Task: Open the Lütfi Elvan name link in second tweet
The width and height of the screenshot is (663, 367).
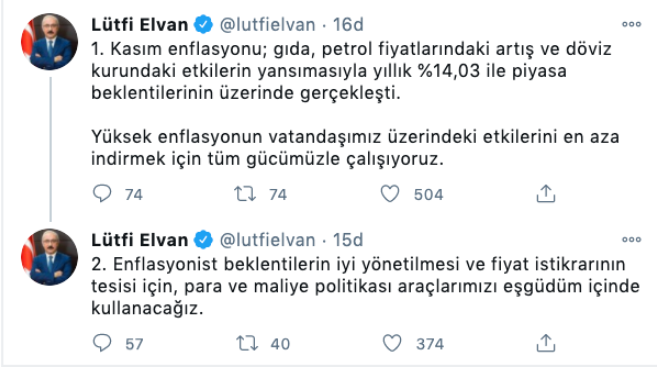Action: coord(140,240)
